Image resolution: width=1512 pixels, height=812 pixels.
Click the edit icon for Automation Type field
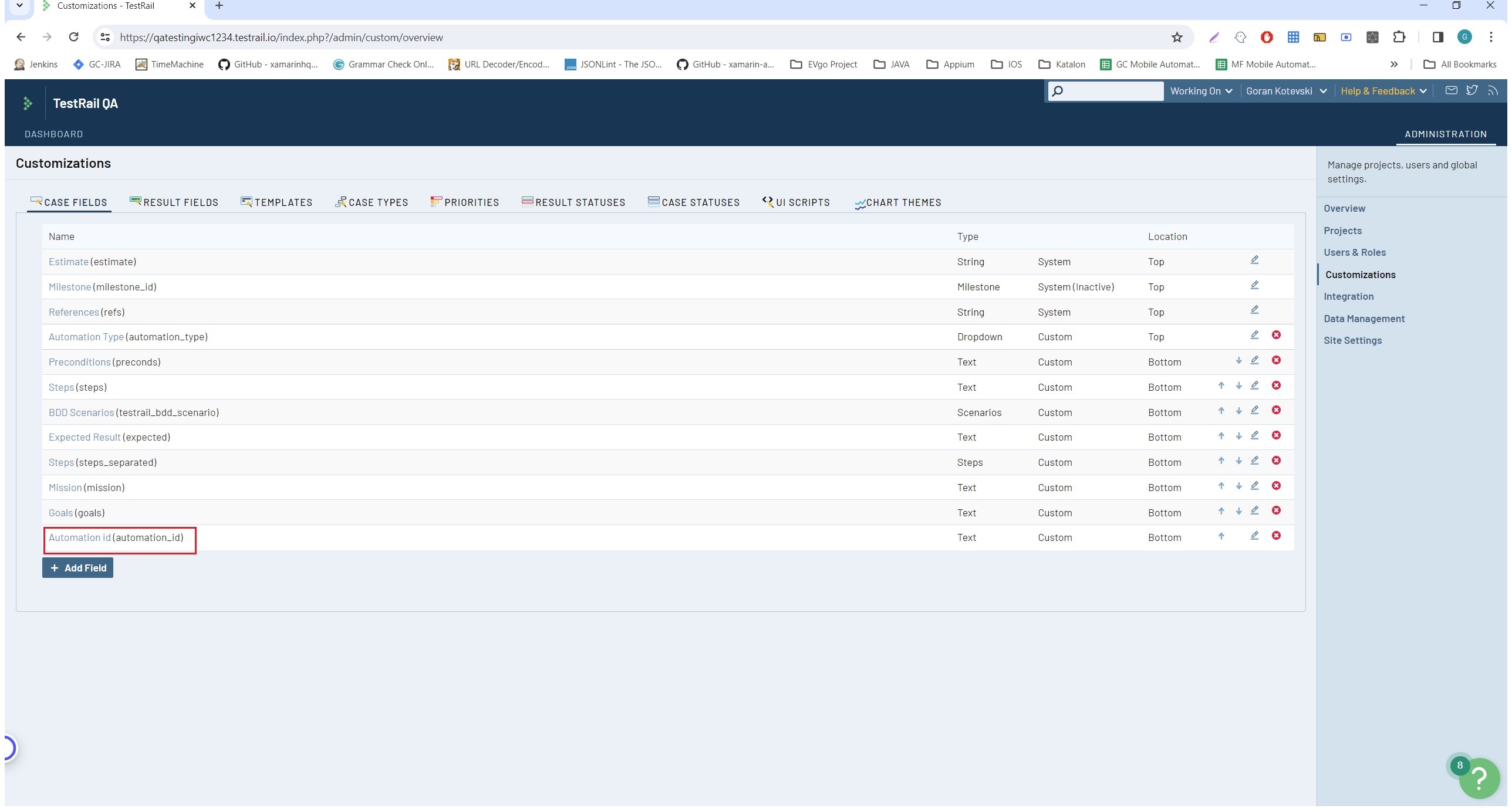(1255, 335)
